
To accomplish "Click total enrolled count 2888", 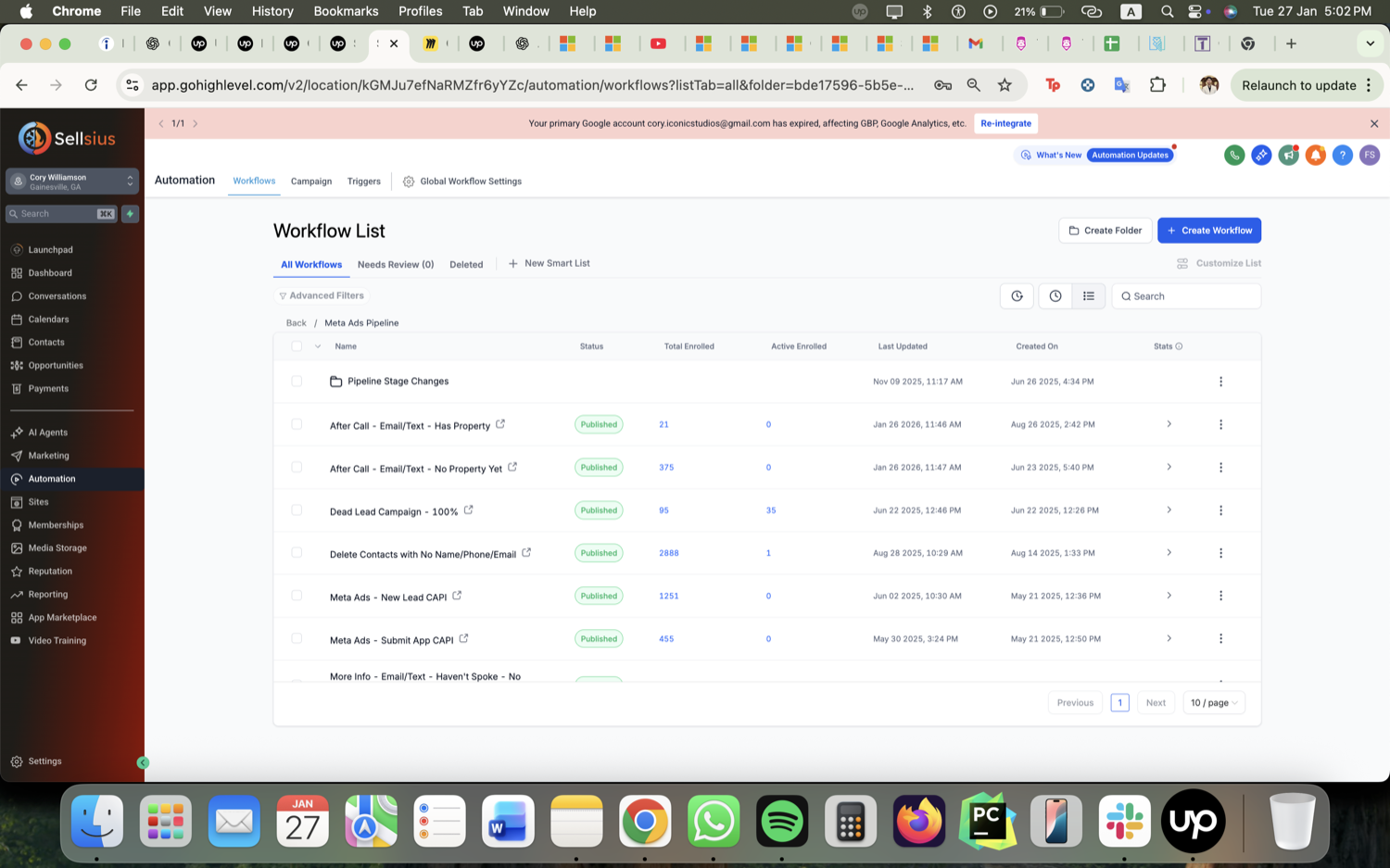I will point(668,553).
